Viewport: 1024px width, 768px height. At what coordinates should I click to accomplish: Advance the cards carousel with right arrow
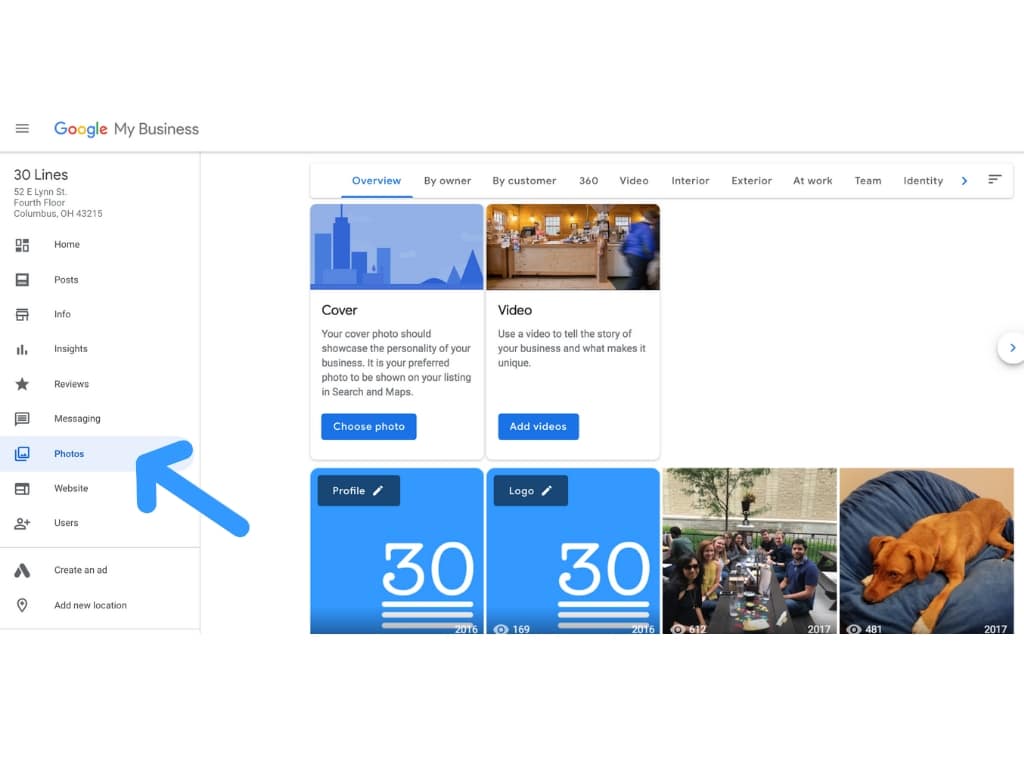pos(1012,348)
